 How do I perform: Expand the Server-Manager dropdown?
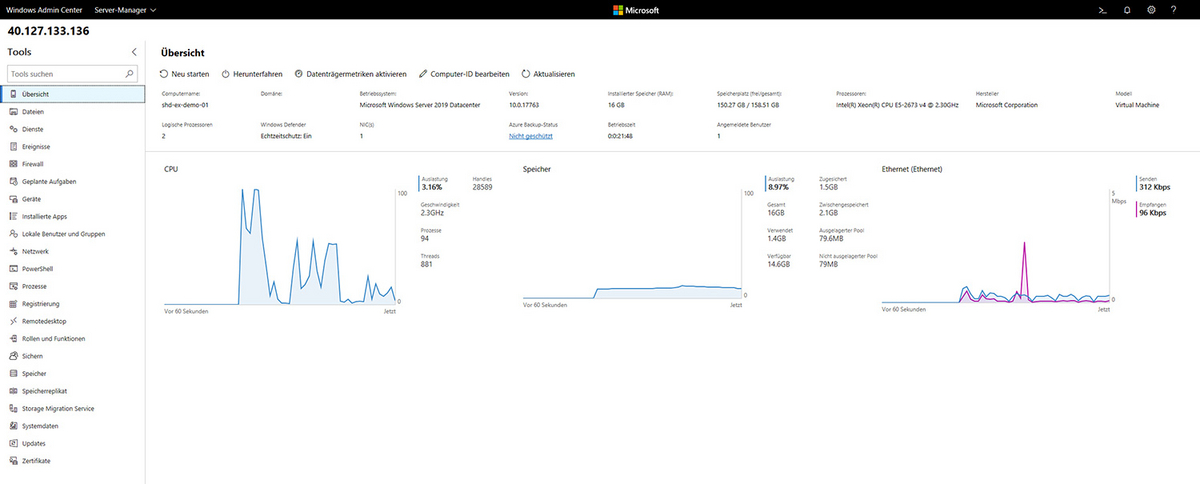point(125,9)
